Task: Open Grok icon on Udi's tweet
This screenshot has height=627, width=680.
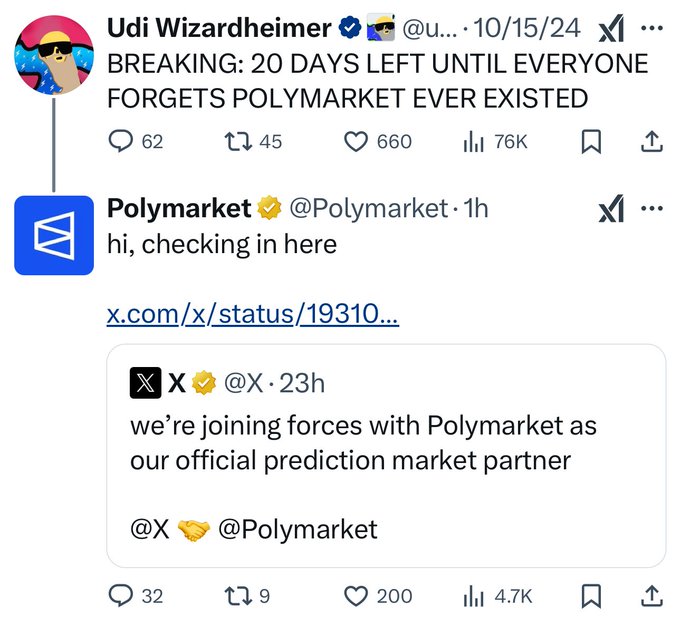Action: pos(610,32)
